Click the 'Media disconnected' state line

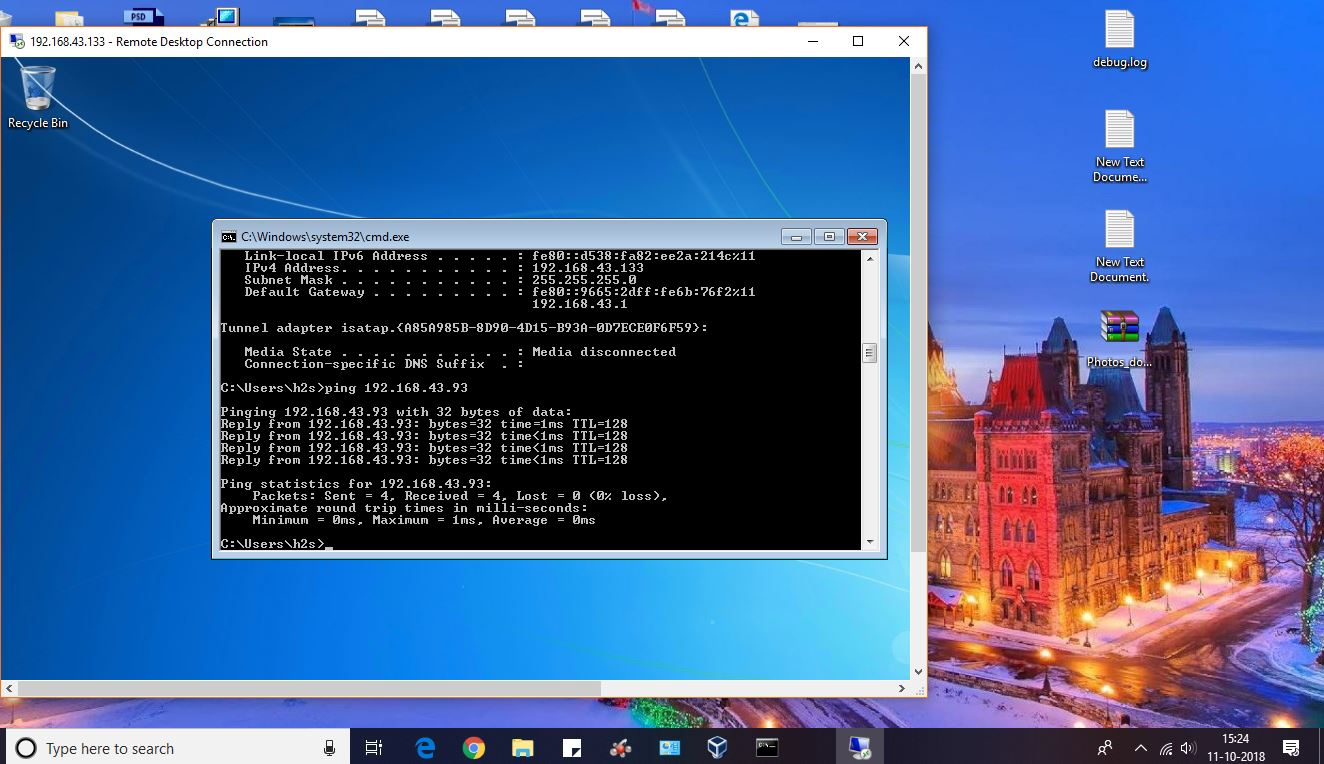click(460, 352)
